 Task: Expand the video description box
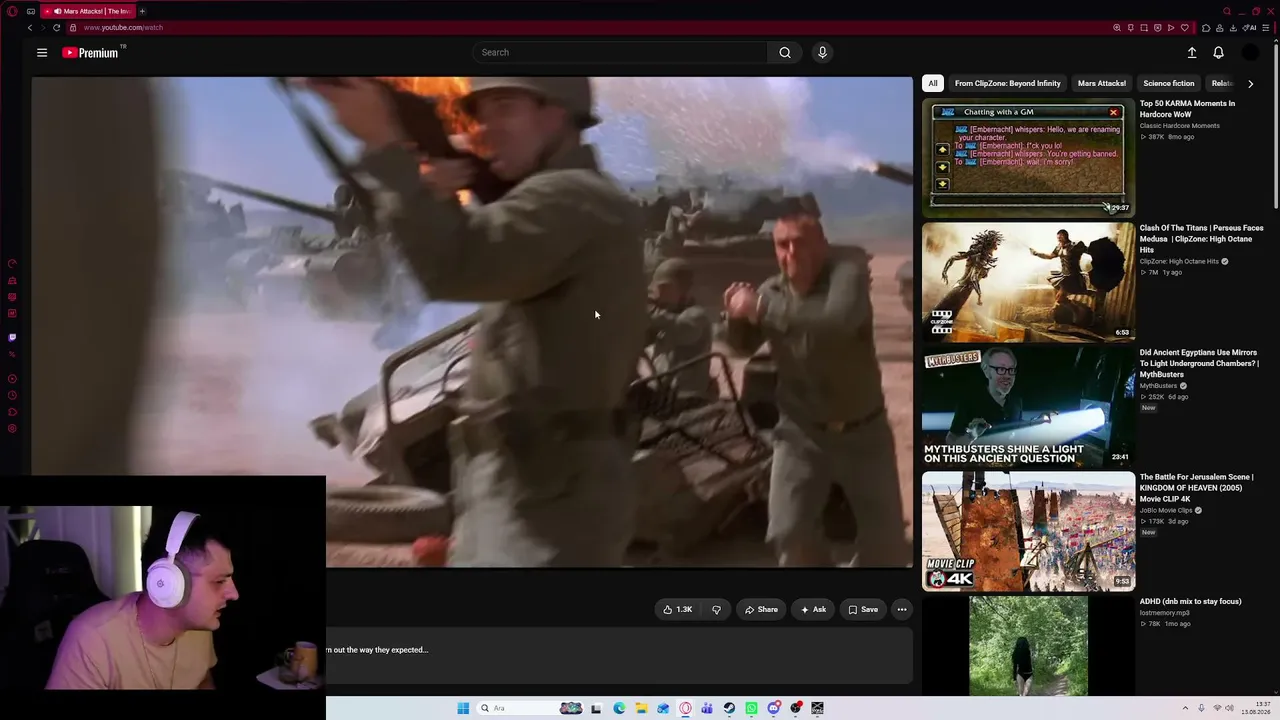coord(619,656)
